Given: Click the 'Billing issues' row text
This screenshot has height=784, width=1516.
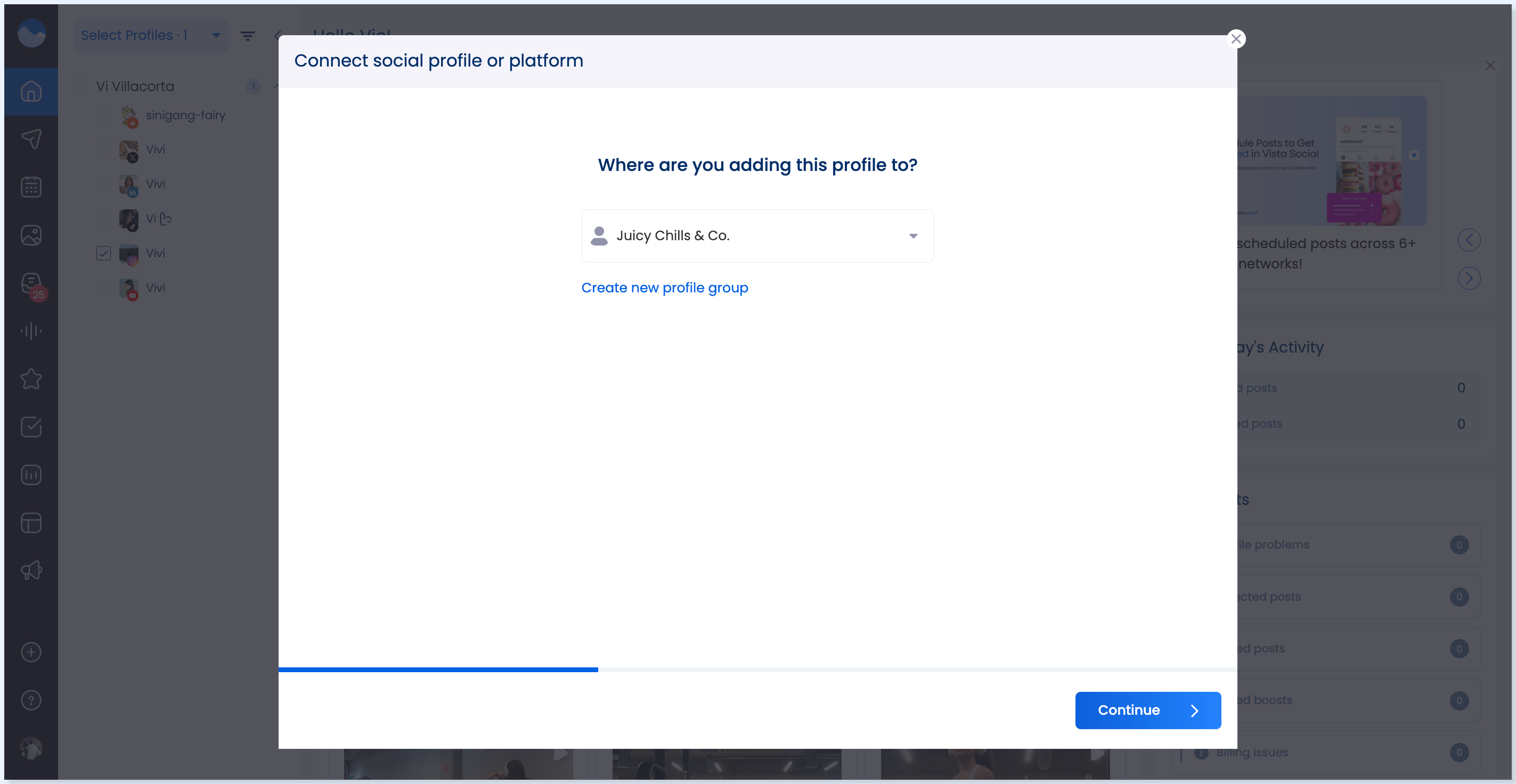Looking at the screenshot, I should 1252,752.
